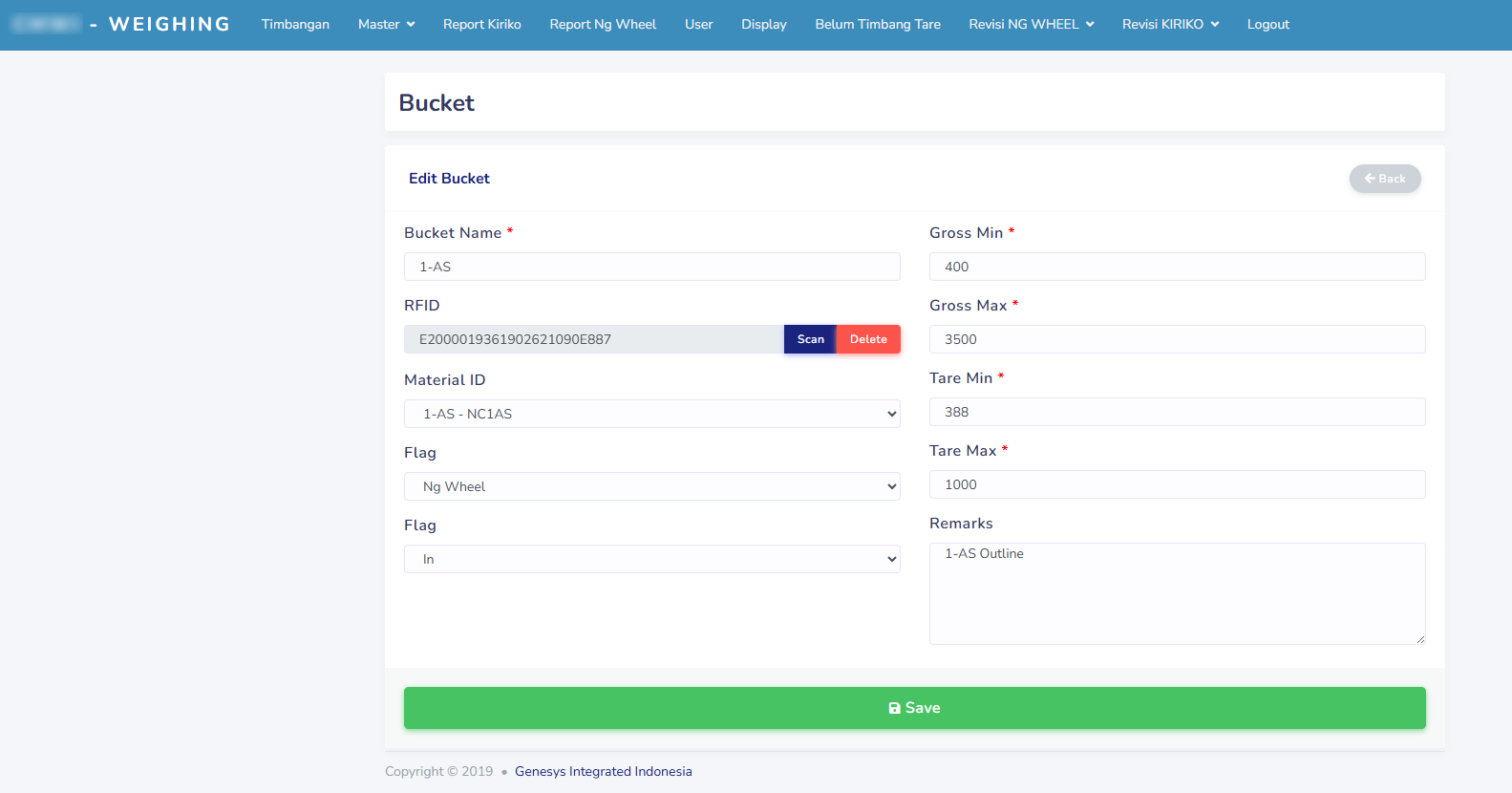Expand the Revisi KIRIKO dropdown

(1171, 24)
